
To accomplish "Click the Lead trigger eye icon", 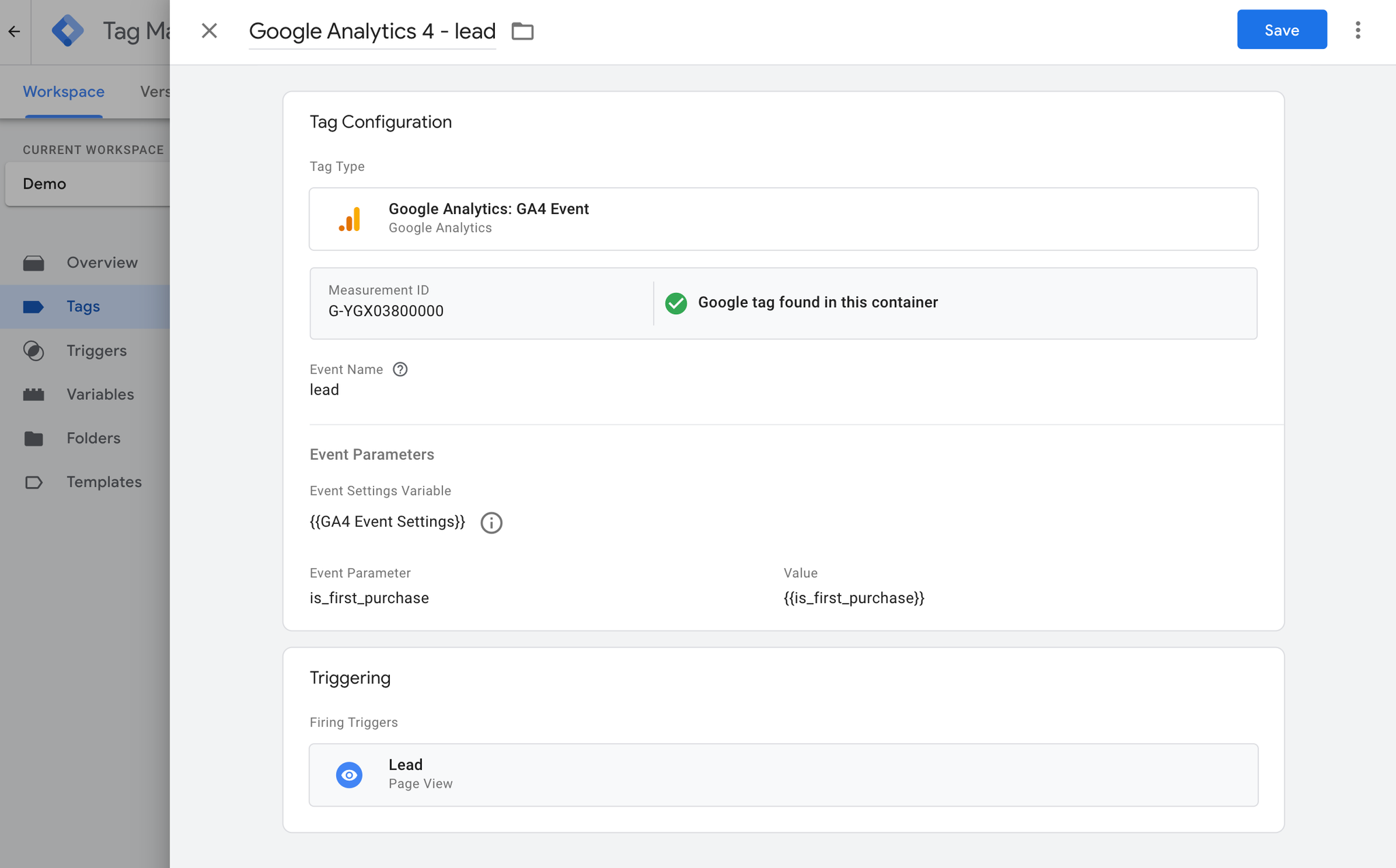I will pyautogui.click(x=349, y=775).
